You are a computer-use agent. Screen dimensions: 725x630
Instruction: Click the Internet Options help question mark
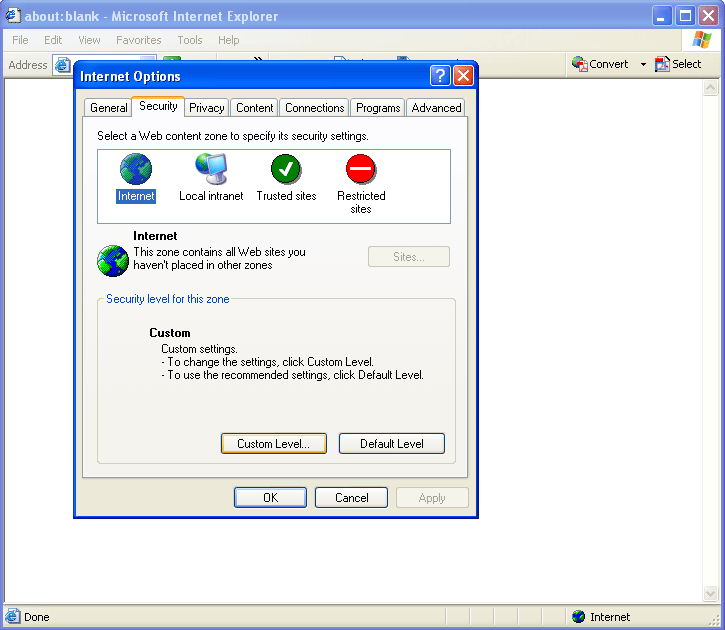[x=440, y=76]
